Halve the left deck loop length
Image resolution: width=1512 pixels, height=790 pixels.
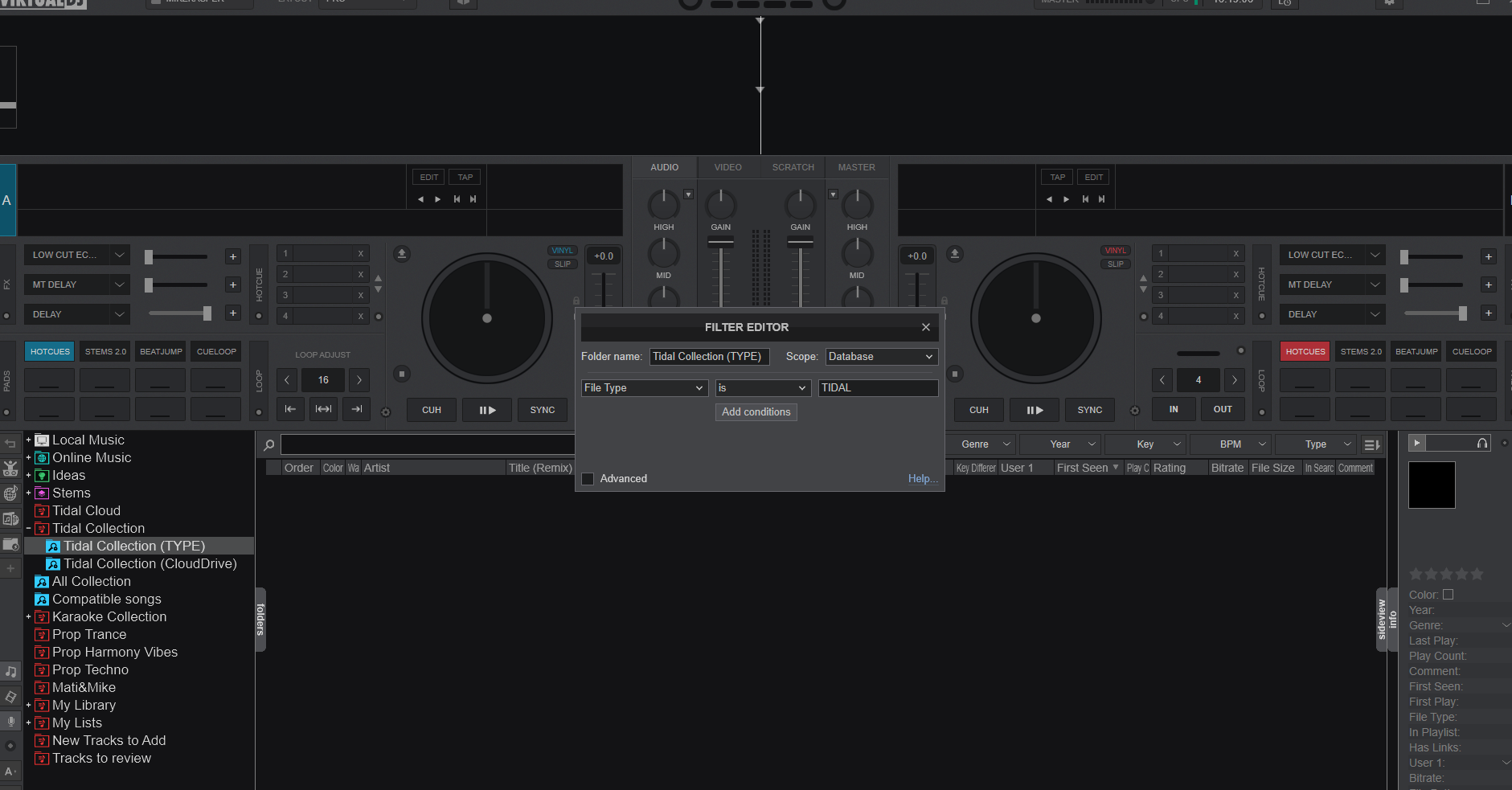(x=287, y=380)
